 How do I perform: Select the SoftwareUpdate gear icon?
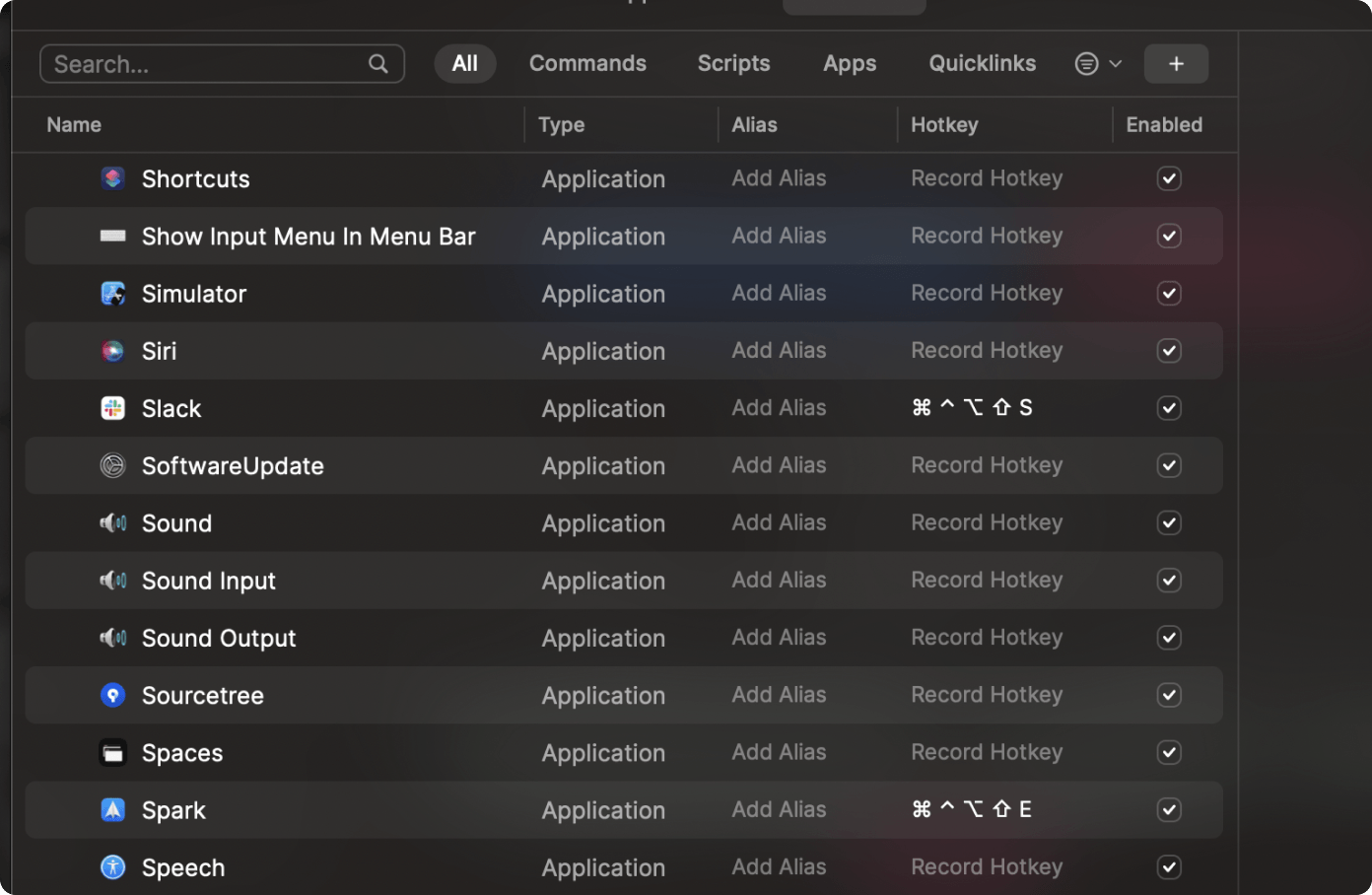113,465
